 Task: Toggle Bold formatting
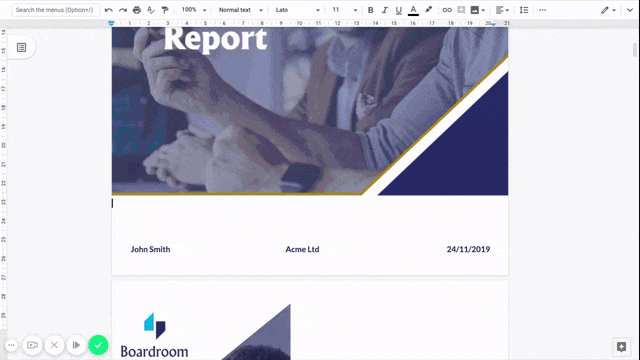370,10
